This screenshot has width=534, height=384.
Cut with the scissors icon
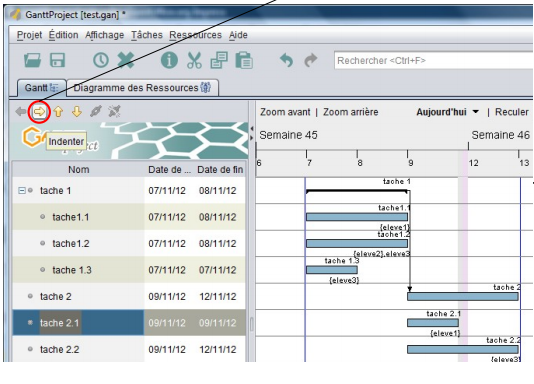pos(194,61)
